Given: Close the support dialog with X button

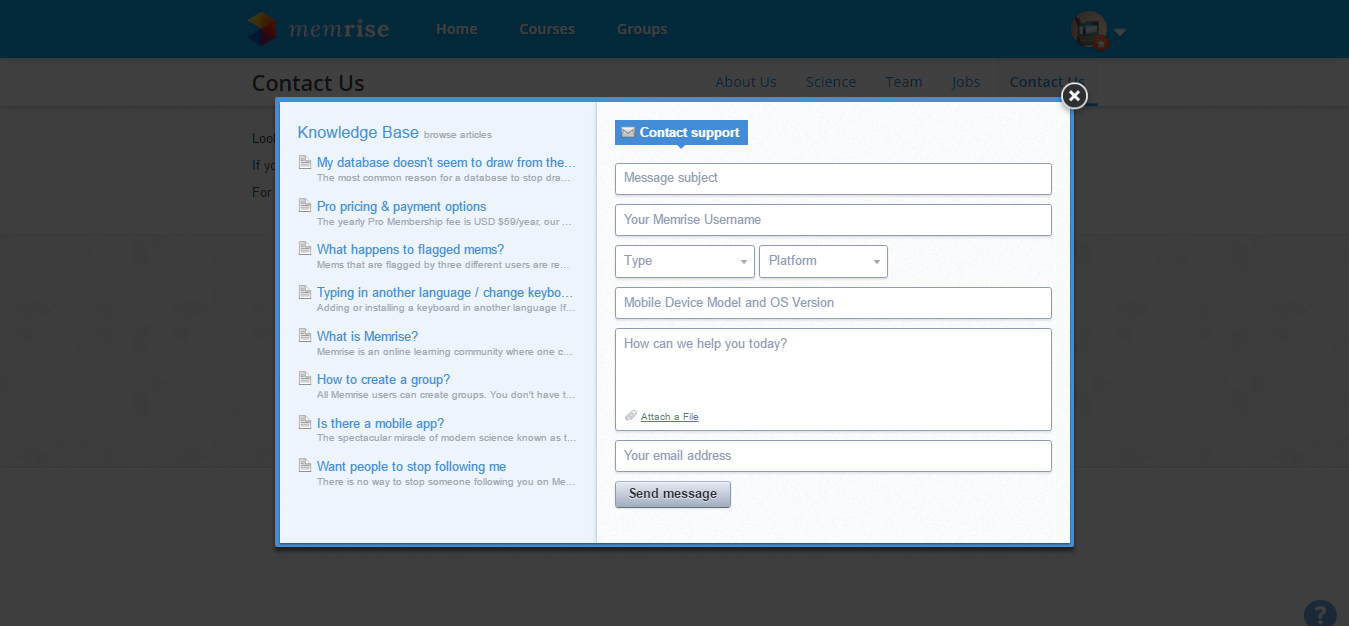Looking at the screenshot, I should click(1074, 95).
